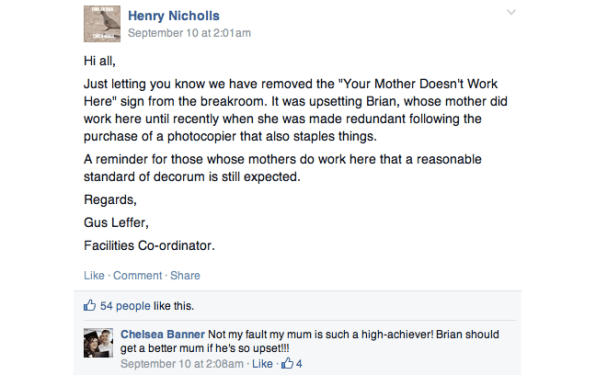Click Comment under the post
This screenshot has width=596, height=375.
[138, 275]
